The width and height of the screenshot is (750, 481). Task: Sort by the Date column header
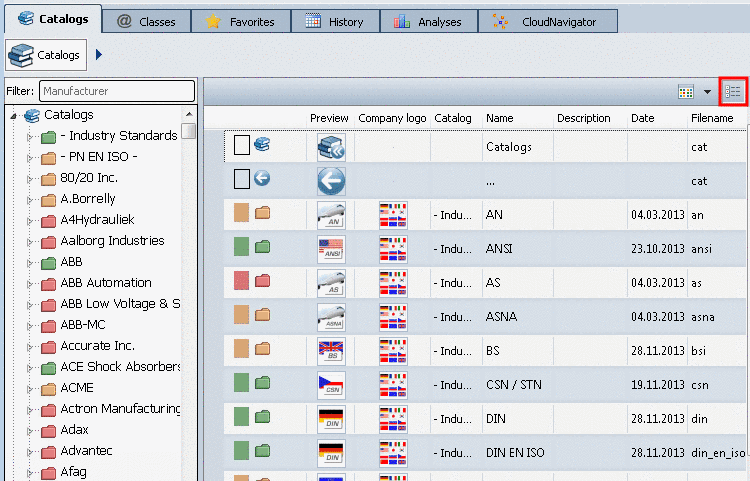pos(642,118)
